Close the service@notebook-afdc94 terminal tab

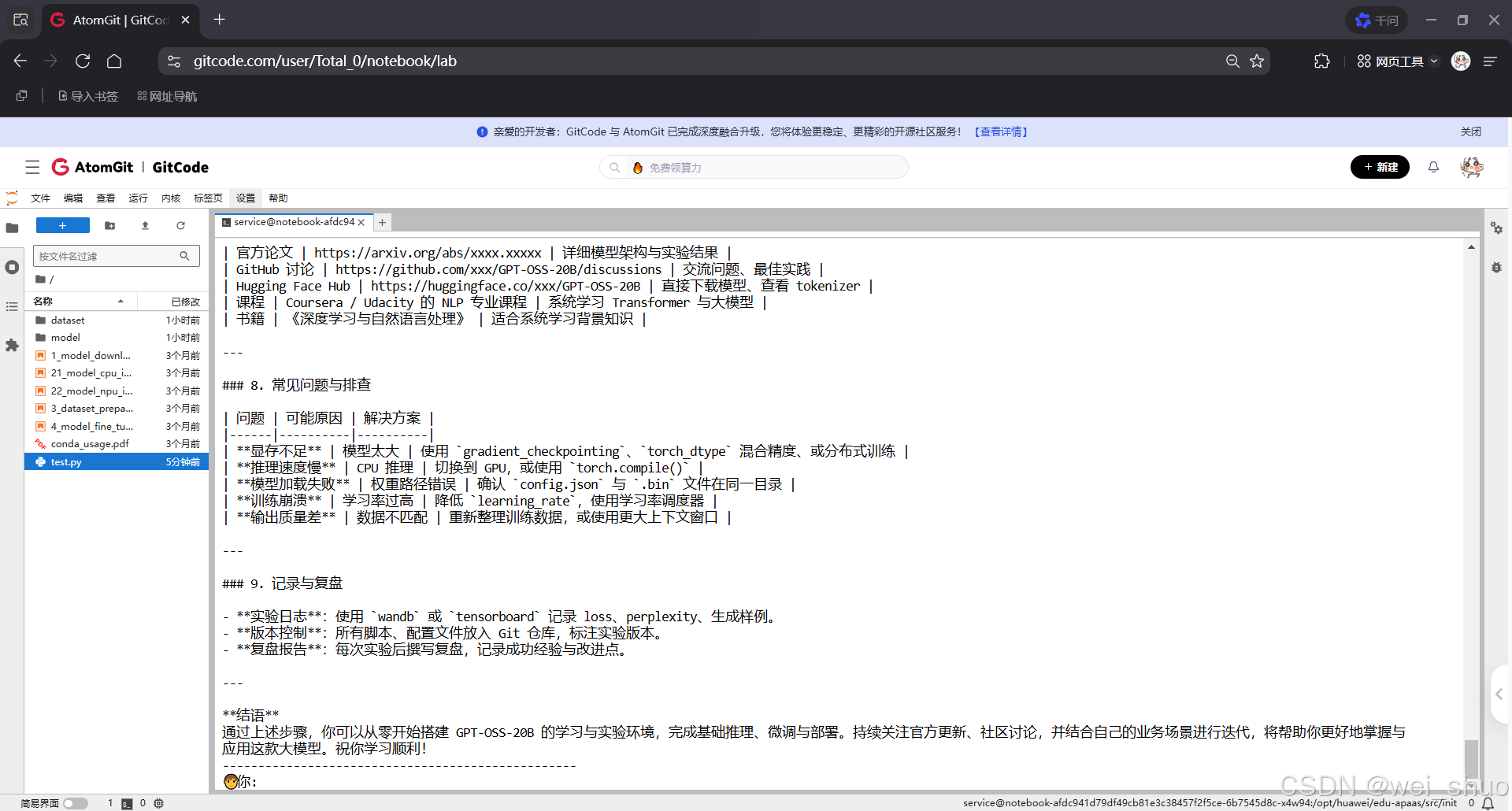[361, 222]
